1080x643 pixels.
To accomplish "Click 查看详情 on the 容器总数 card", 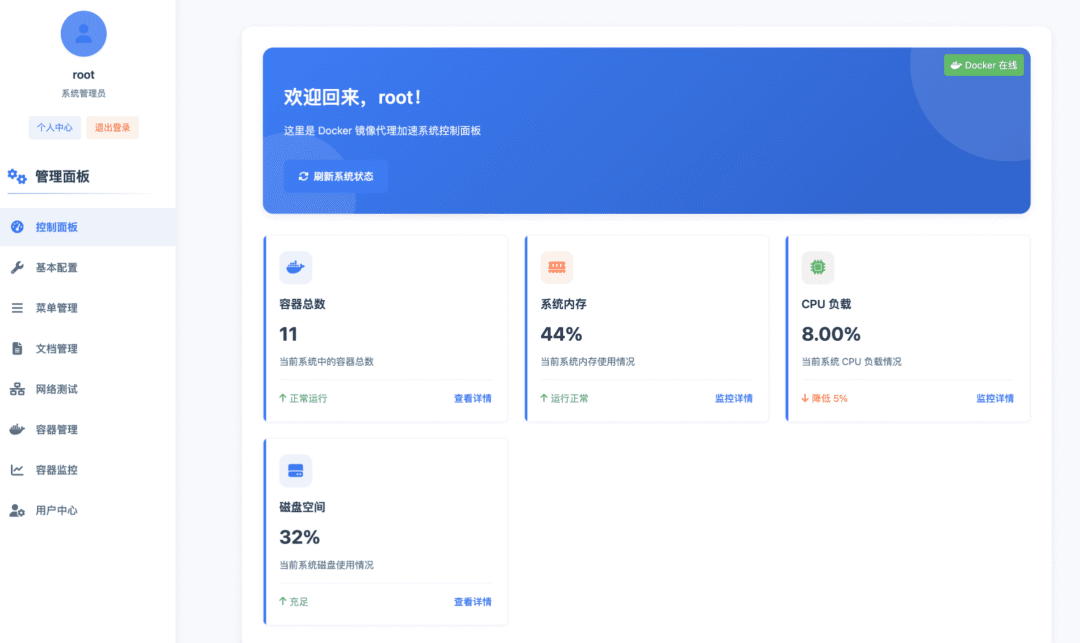I will point(472,398).
